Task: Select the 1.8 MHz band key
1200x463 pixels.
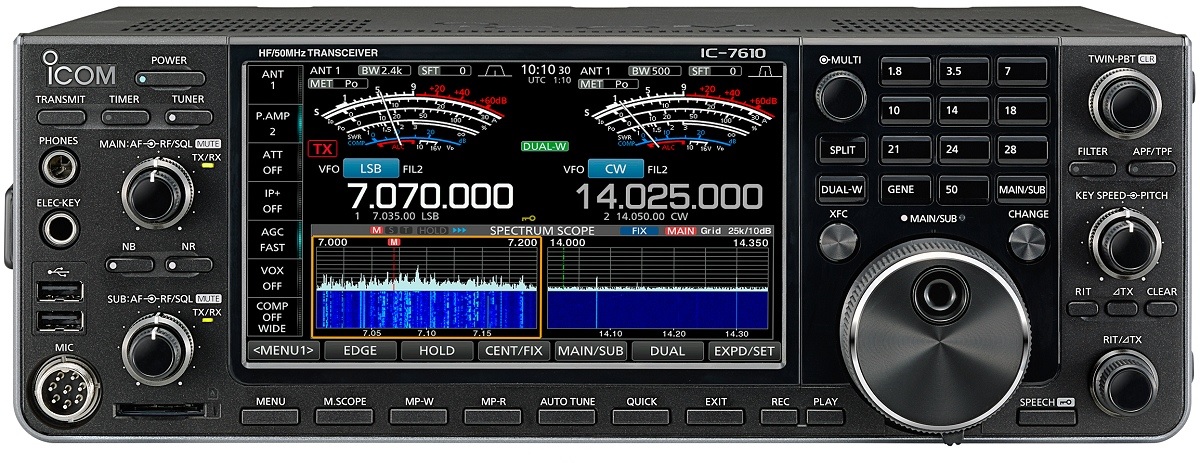Action: 904,72
